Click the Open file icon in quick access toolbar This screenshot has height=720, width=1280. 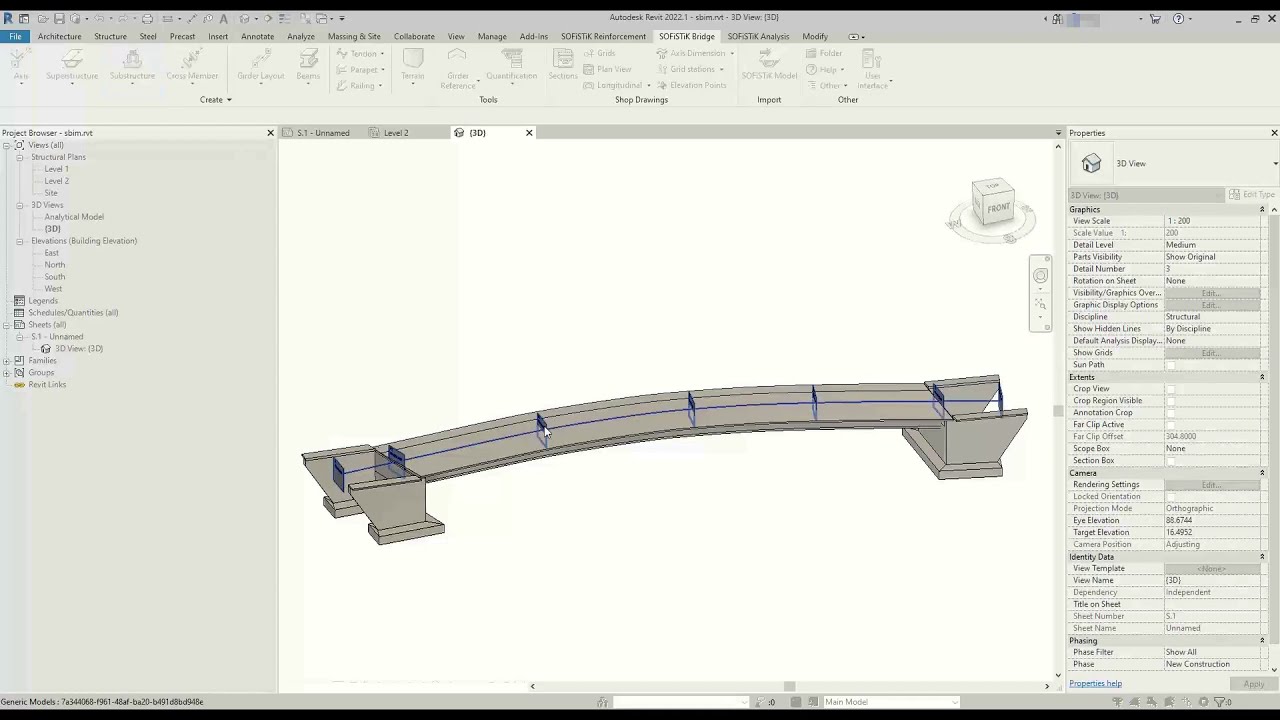point(41,18)
